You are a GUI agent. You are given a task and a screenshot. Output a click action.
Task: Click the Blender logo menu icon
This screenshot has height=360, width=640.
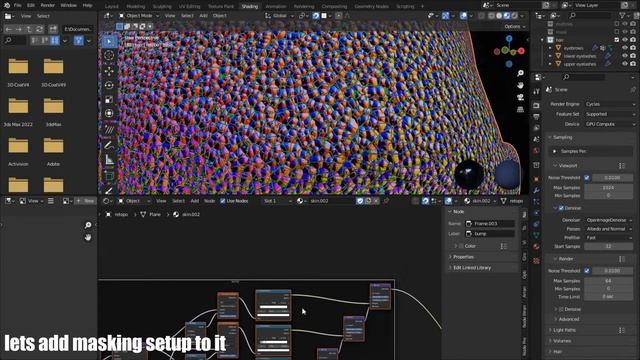coord(7,5)
